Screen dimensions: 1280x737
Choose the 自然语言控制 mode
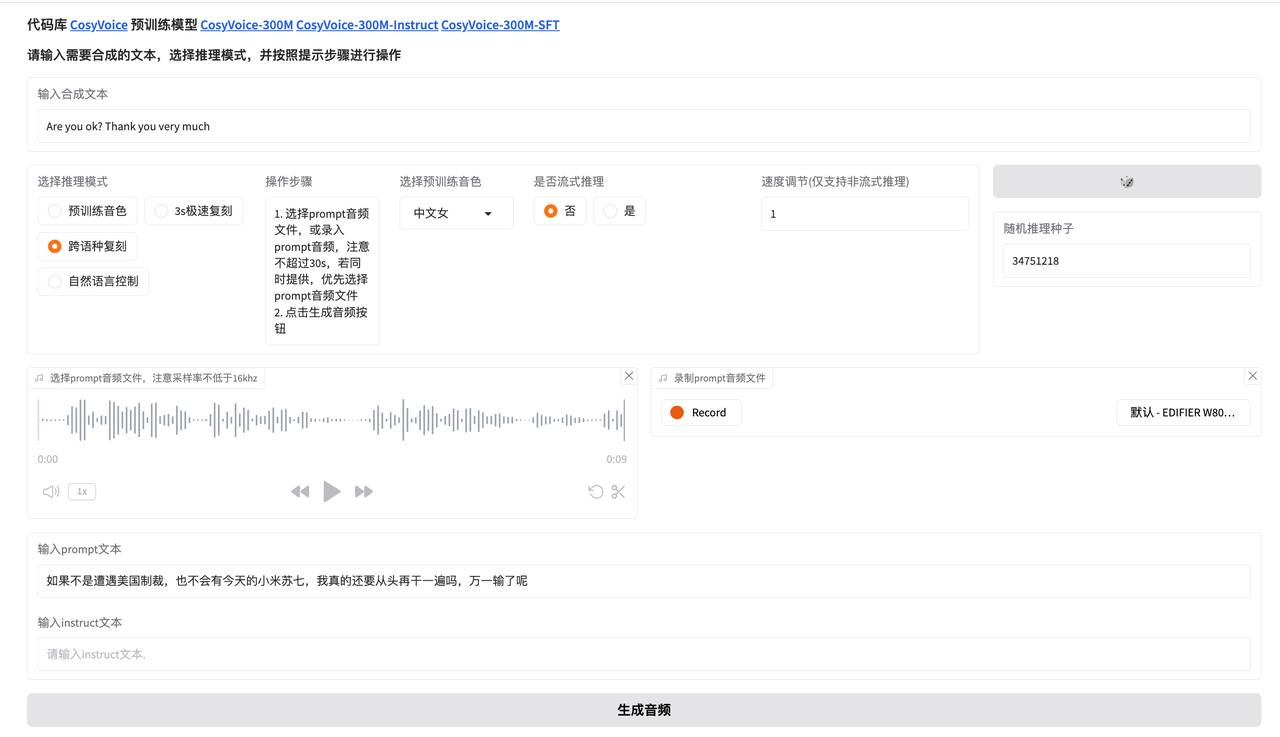pos(55,282)
